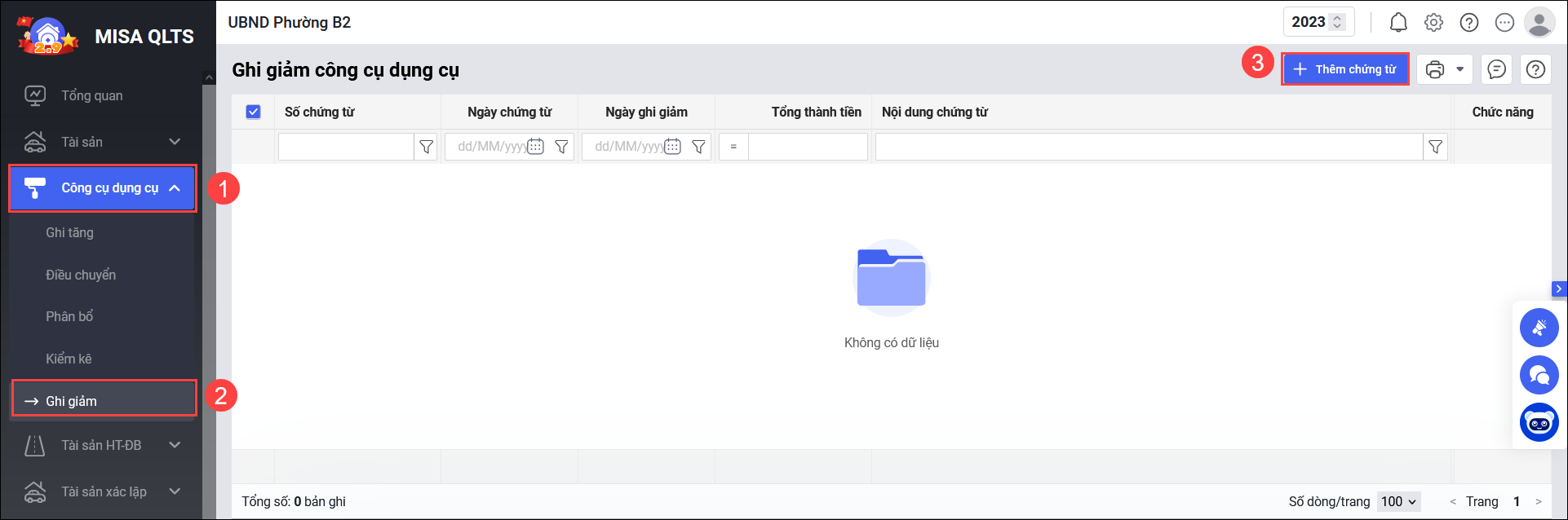Screen dimensions: 1568x520
Task: Open the calendar picker for Ngày chứng từ
Action: [535, 147]
